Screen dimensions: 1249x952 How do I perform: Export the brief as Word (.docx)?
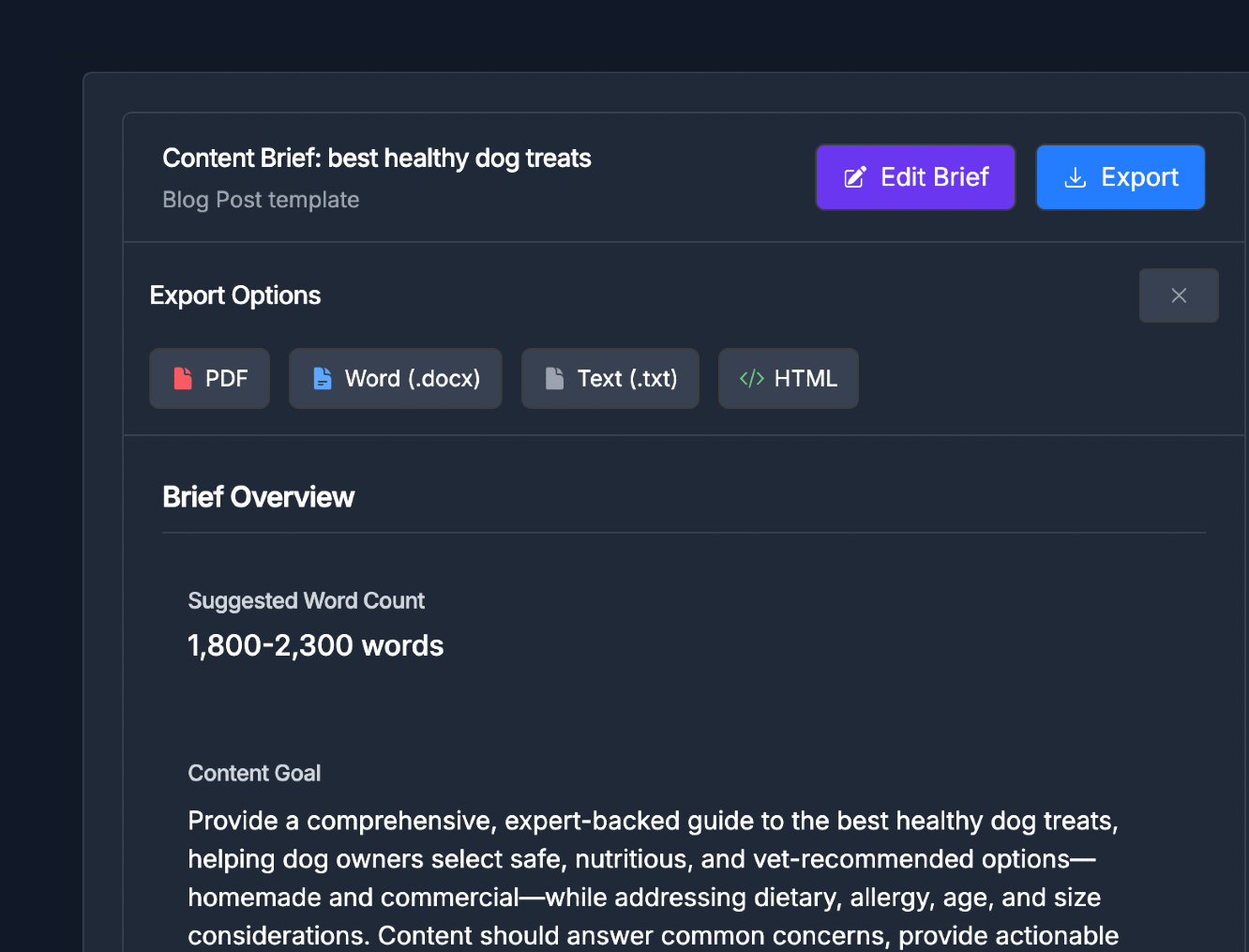point(395,378)
